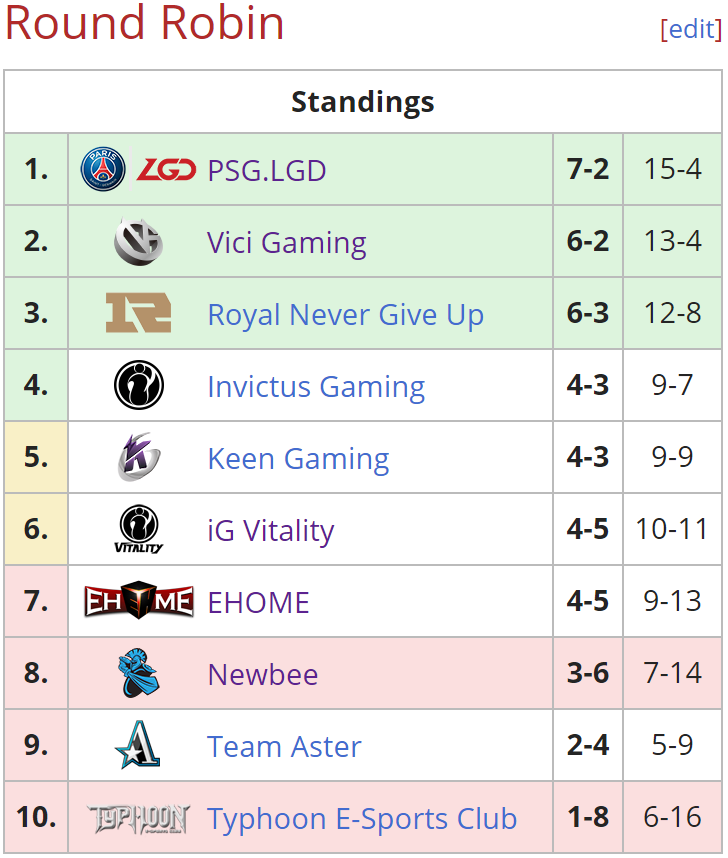Open the Typhoon E-Sports Club link
The width and height of the screenshot is (728, 858).
pos(362,819)
